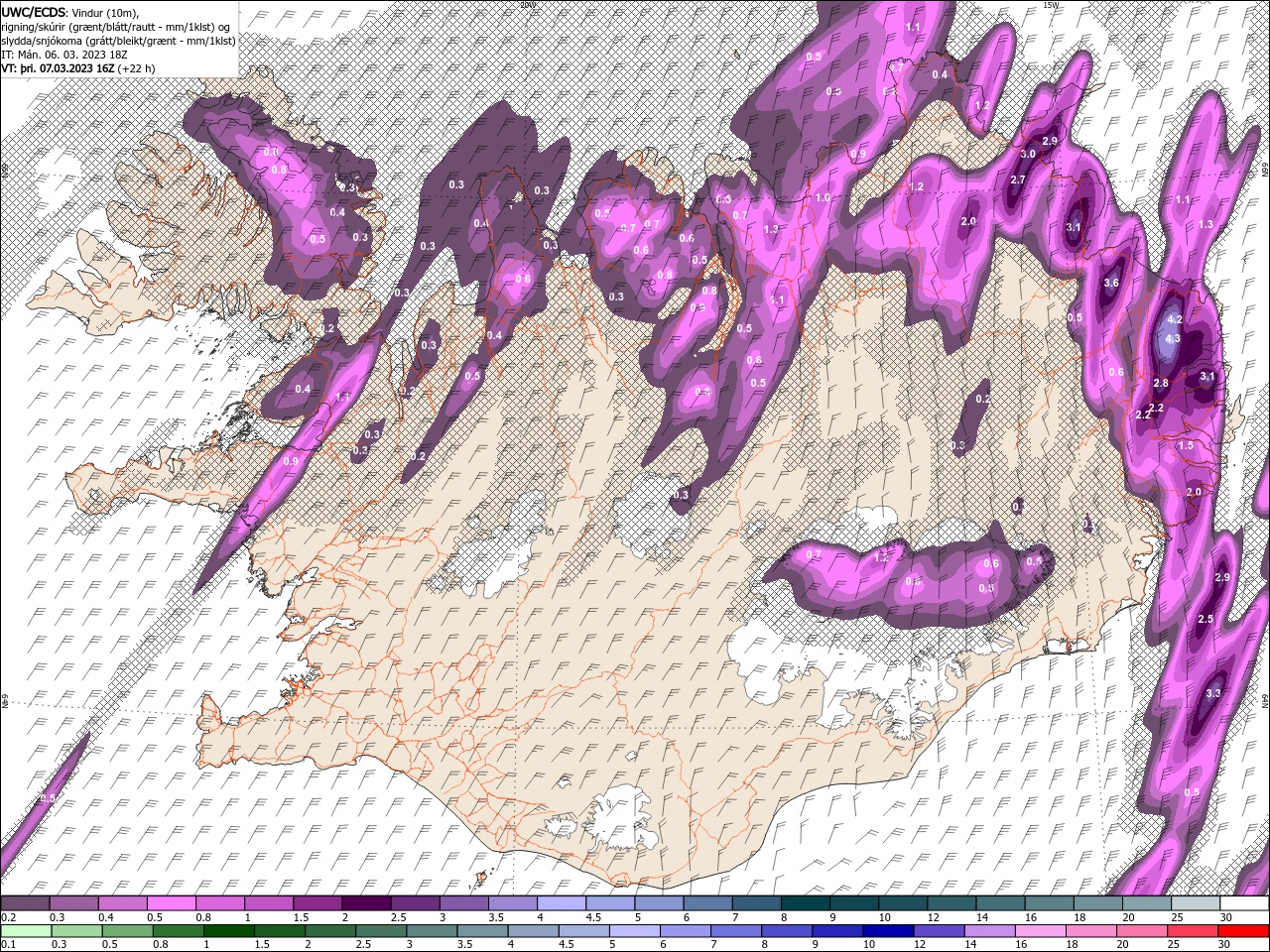This screenshot has width=1270, height=952.
Task: Pick the palest green 0.1 swatch, bottom legend row
Action: pos(25,930)
